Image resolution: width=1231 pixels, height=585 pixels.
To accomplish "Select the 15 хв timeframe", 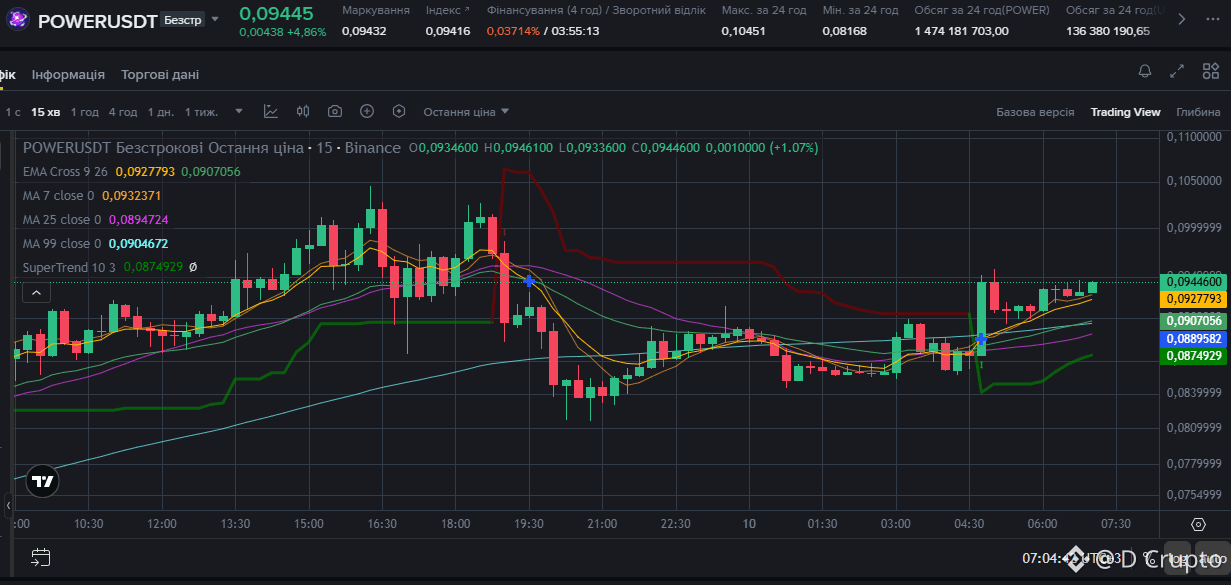I will click(46, 112).
